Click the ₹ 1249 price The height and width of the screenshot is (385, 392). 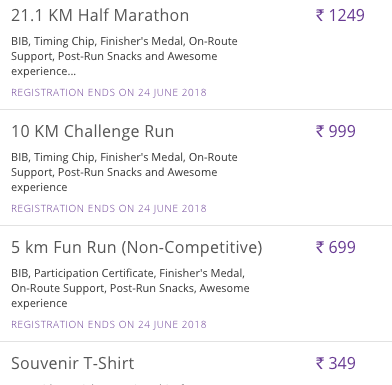(340, 15)
